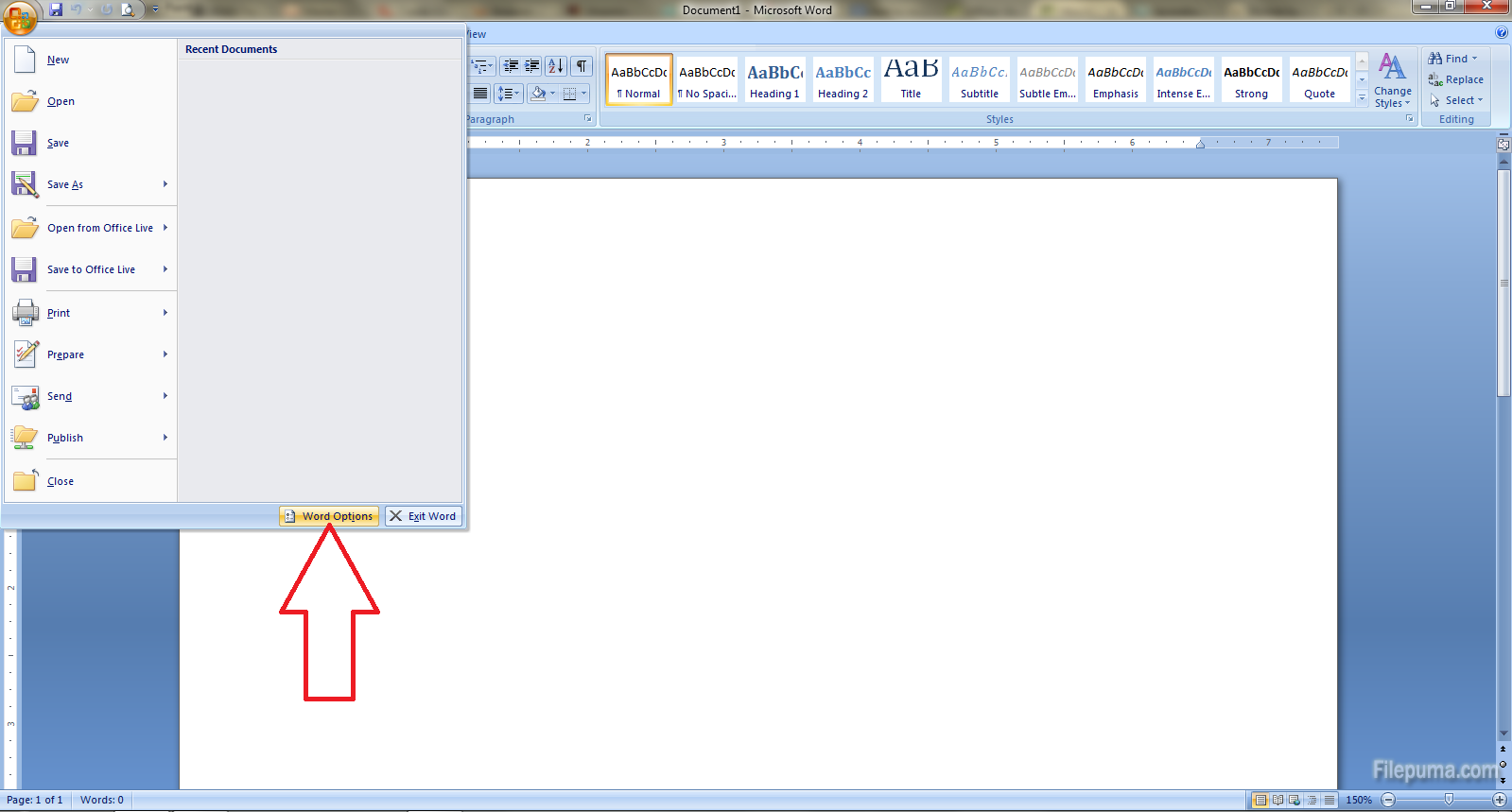The height and width of the screenshot is (812, 1512).
Task: Click the Select Browse Object button
Action: (1503, 765)
